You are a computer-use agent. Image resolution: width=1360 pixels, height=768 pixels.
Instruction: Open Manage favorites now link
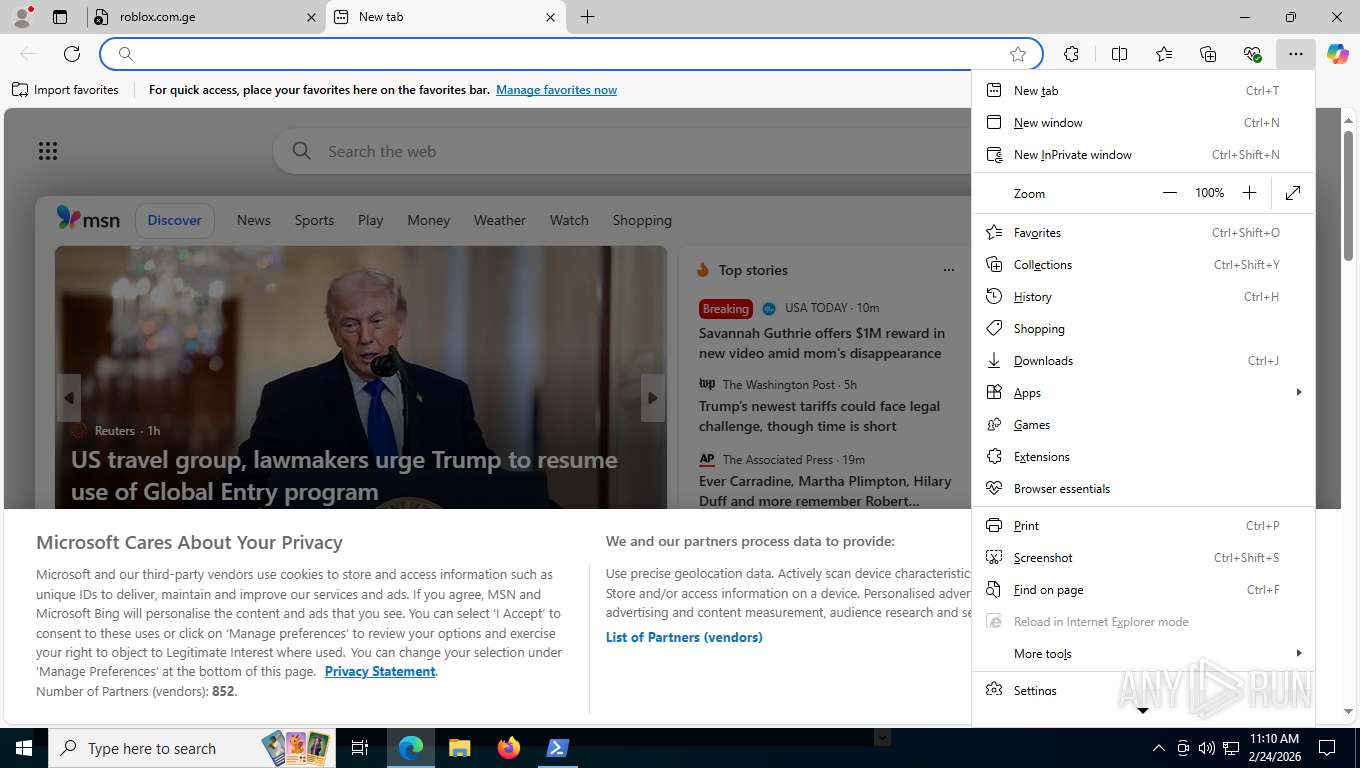[556, 90]
